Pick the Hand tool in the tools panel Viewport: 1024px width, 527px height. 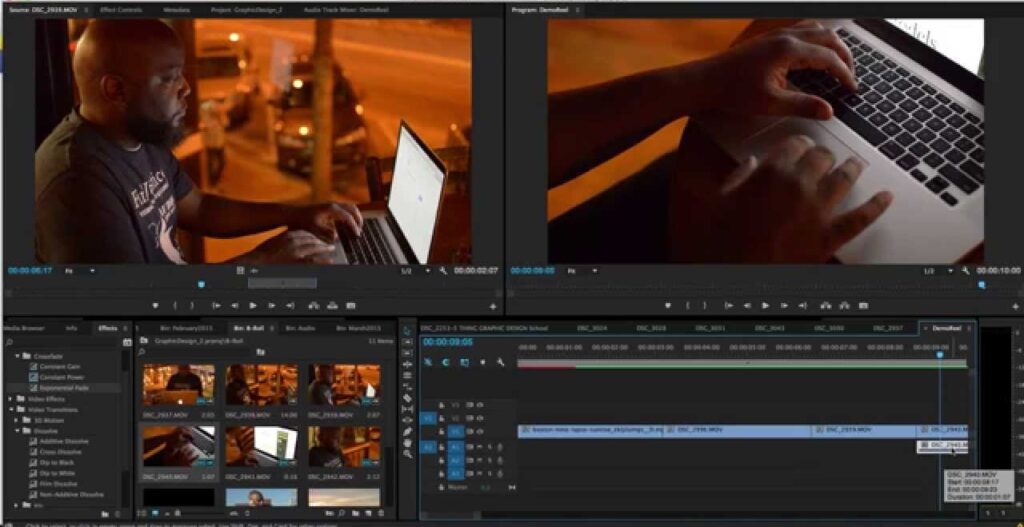pyautogui.click(x=408, y=442)
